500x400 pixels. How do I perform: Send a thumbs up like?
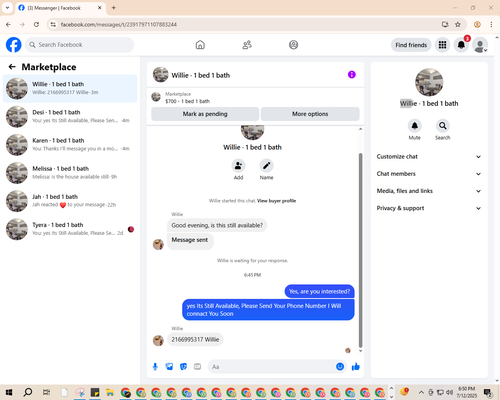point(356,367)
